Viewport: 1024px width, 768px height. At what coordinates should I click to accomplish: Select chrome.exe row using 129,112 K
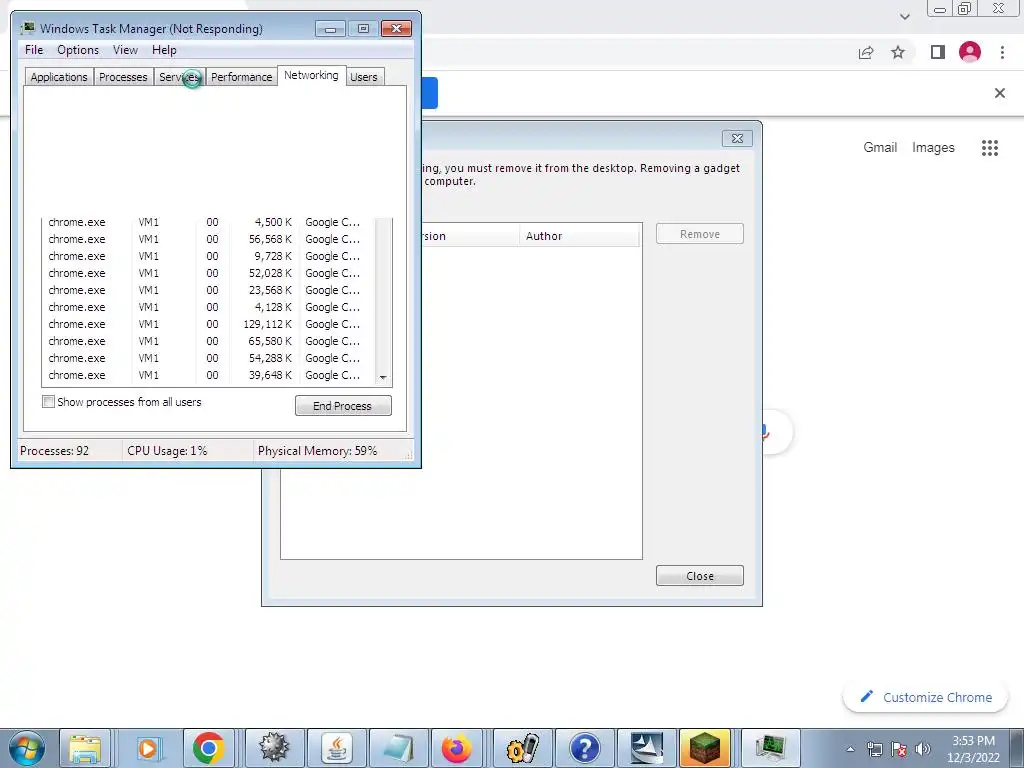[x=209, y=324]
